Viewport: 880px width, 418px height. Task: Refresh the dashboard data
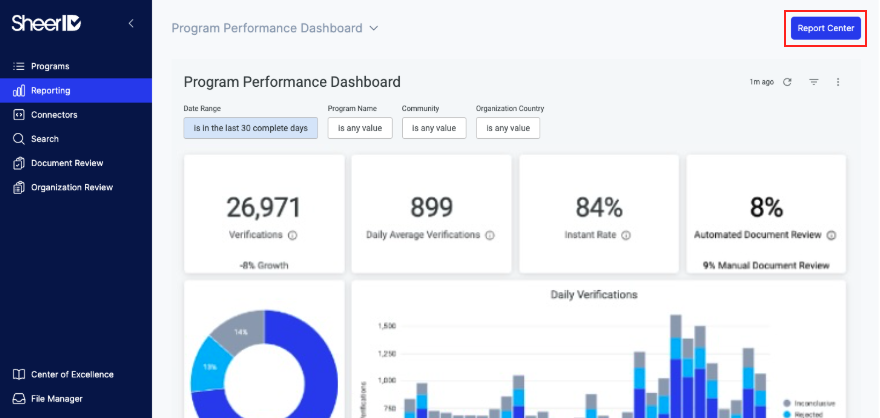click(787, 82)
